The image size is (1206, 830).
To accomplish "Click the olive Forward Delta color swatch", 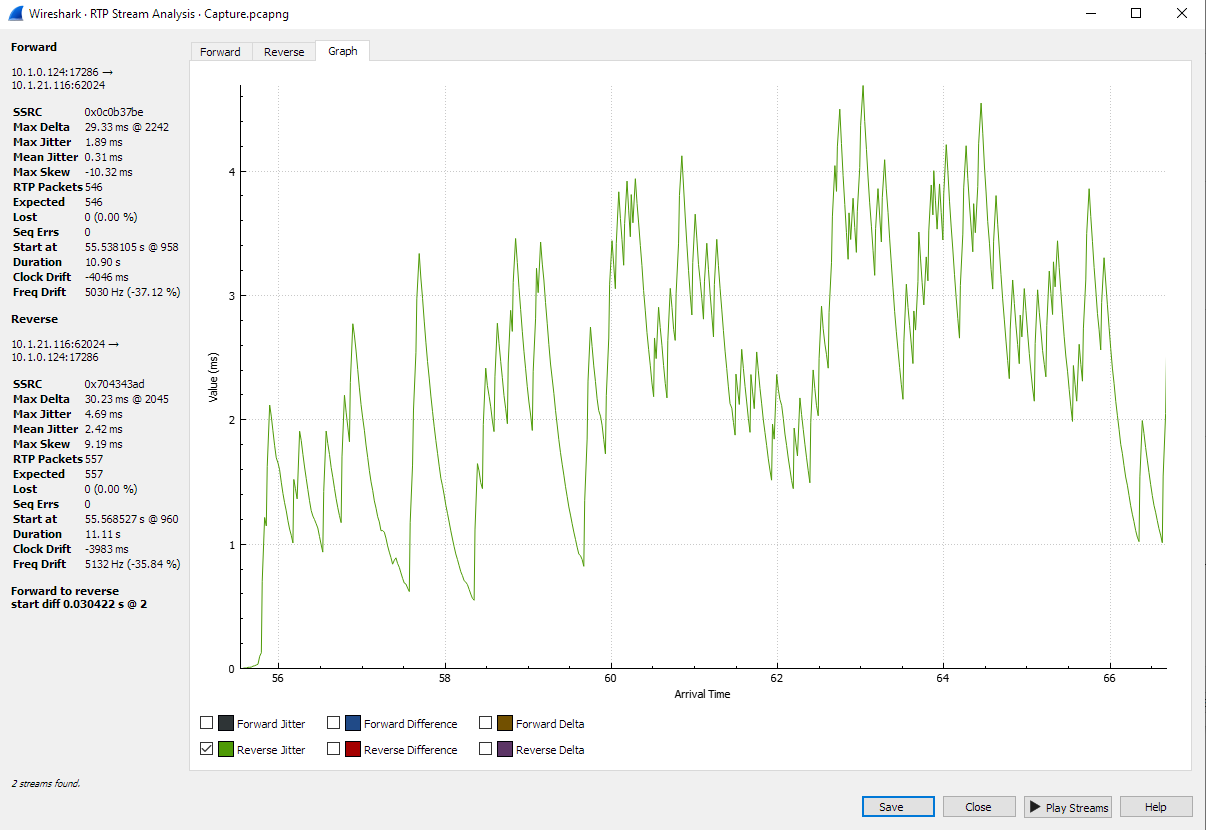I will pos(502,721).
